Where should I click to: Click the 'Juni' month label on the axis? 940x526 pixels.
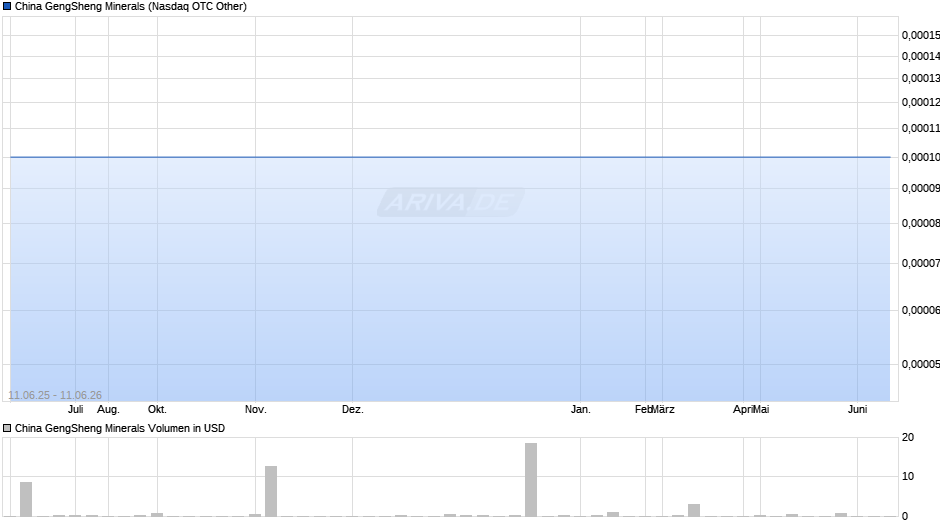point(857,409)
